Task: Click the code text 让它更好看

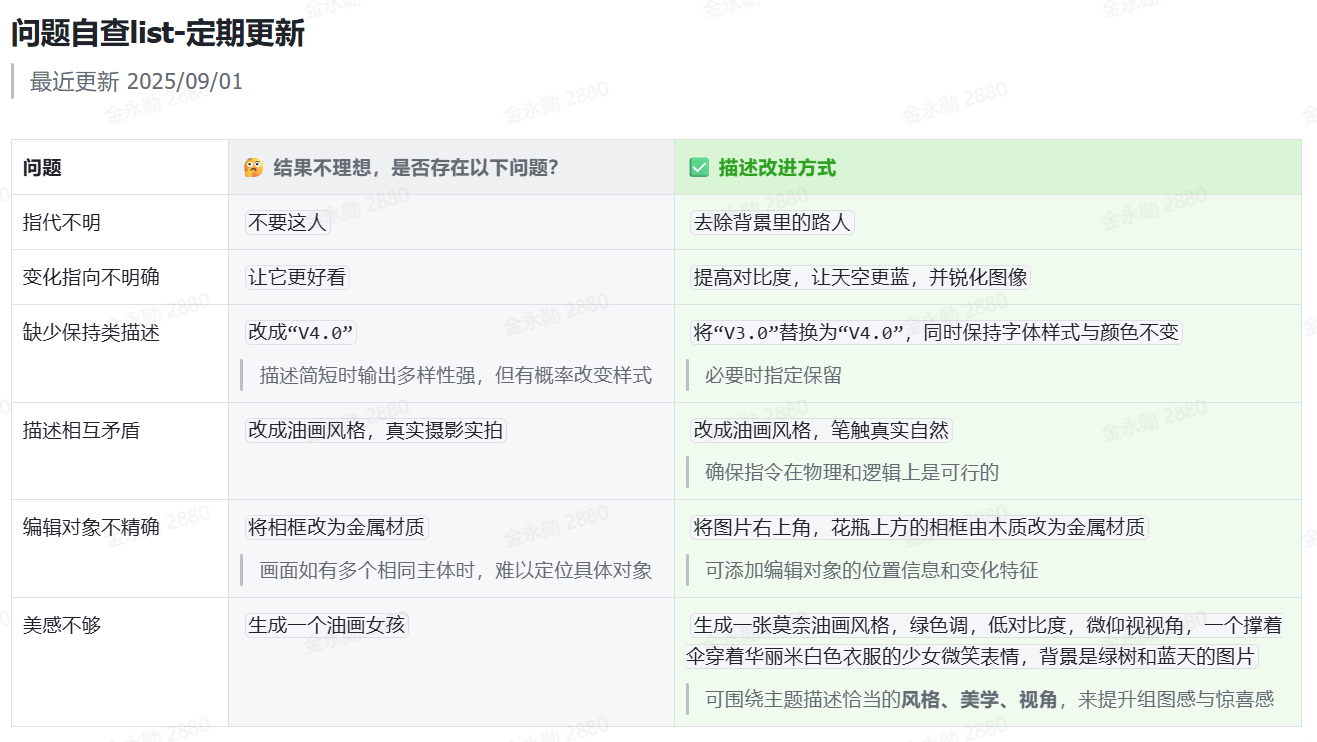Action: (x=297, y=278)
